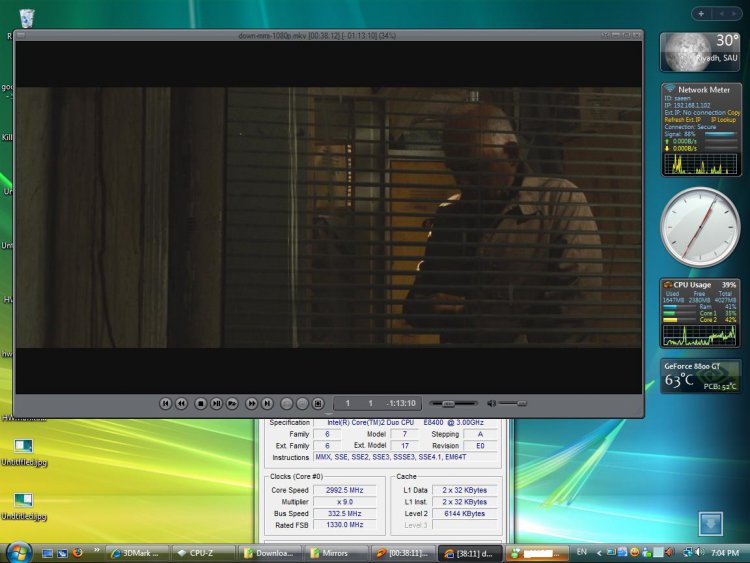Image resolution: width=750 pixels, height=563 pixels.
Task: Click the sidebar next page arrow
Action: click(734, 14)
